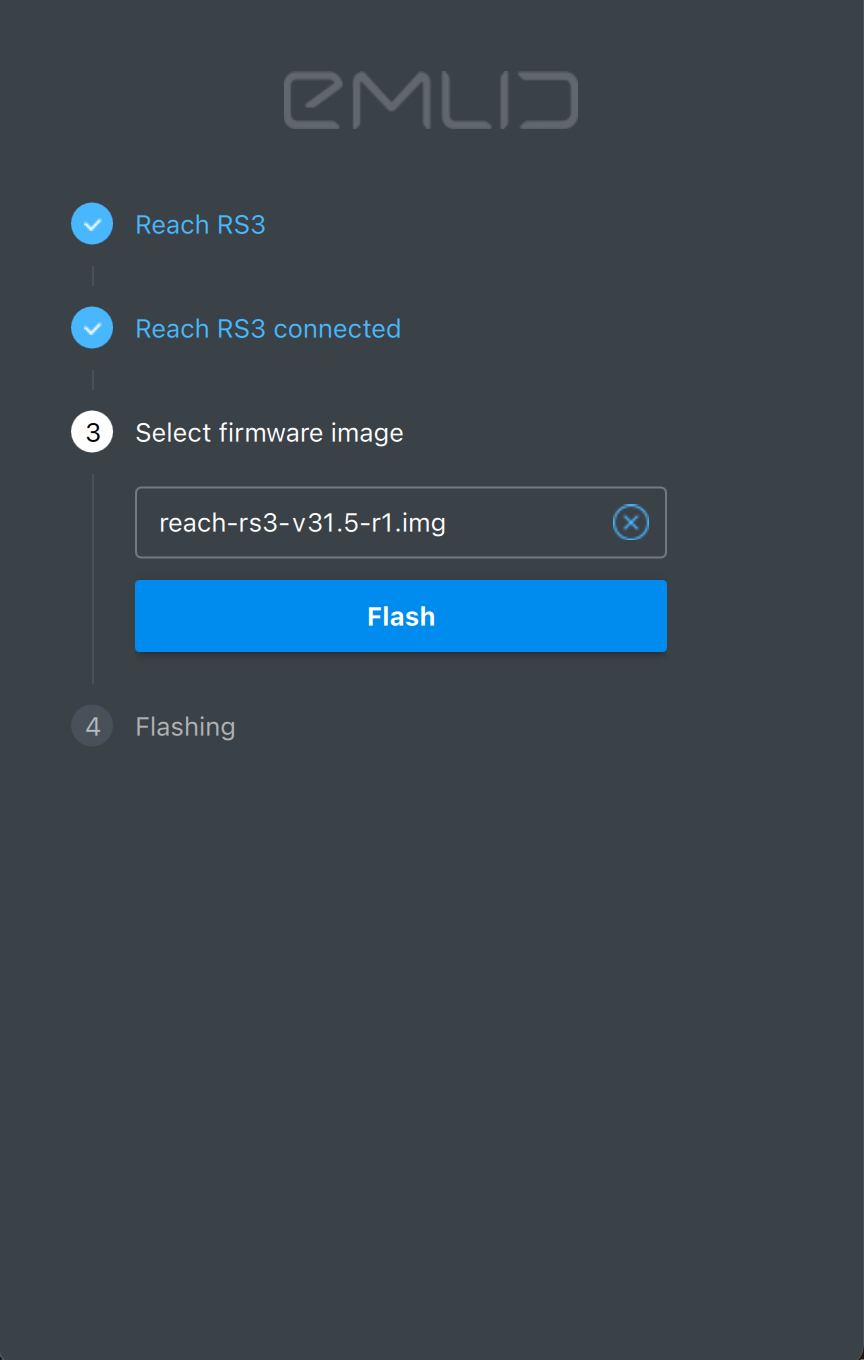Click the Emlid logo at top
This screenshot has height=1360, width=864.
pyautogui.click(x=431, y=100)
